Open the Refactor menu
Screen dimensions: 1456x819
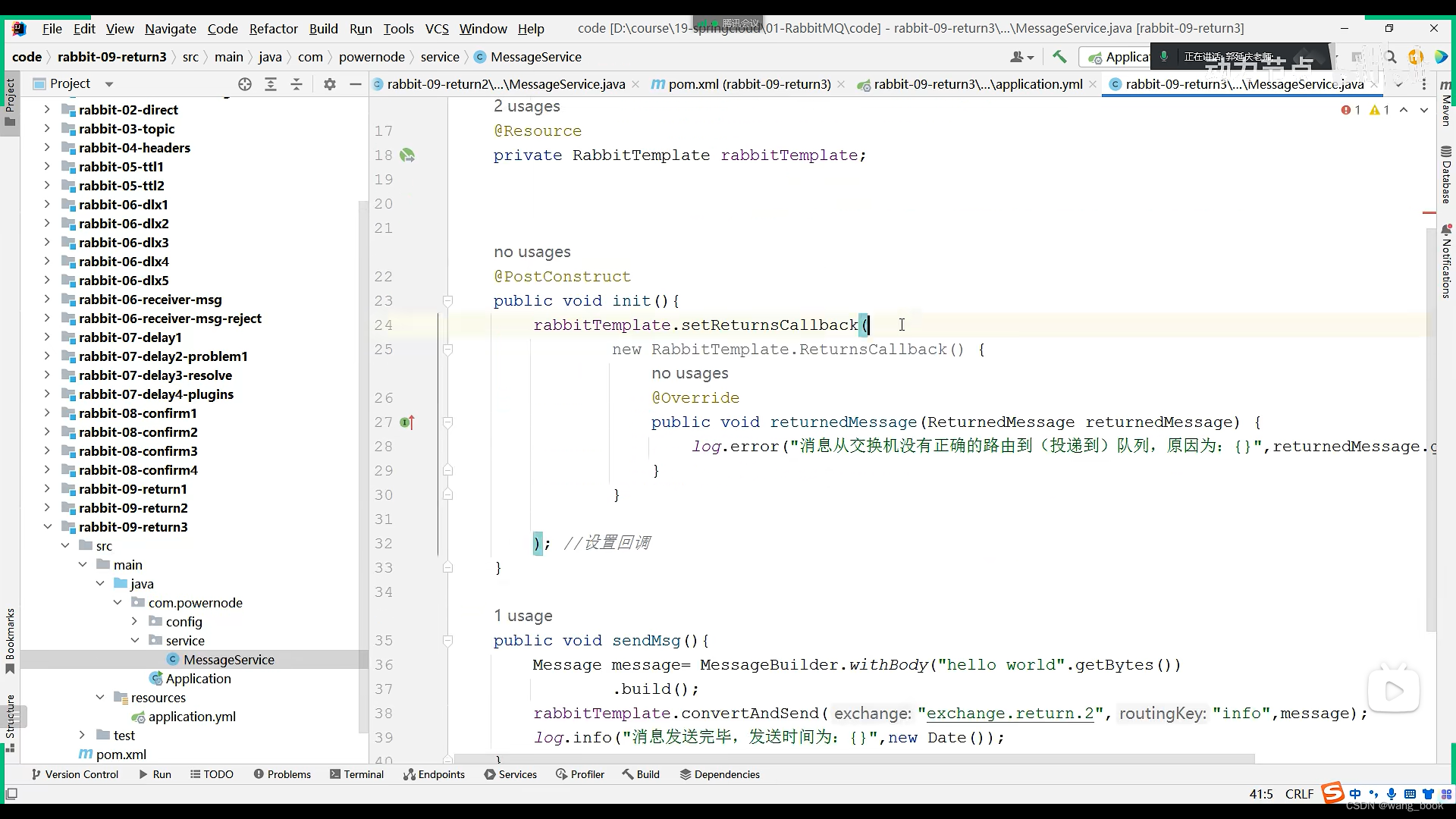coord(273,29)
